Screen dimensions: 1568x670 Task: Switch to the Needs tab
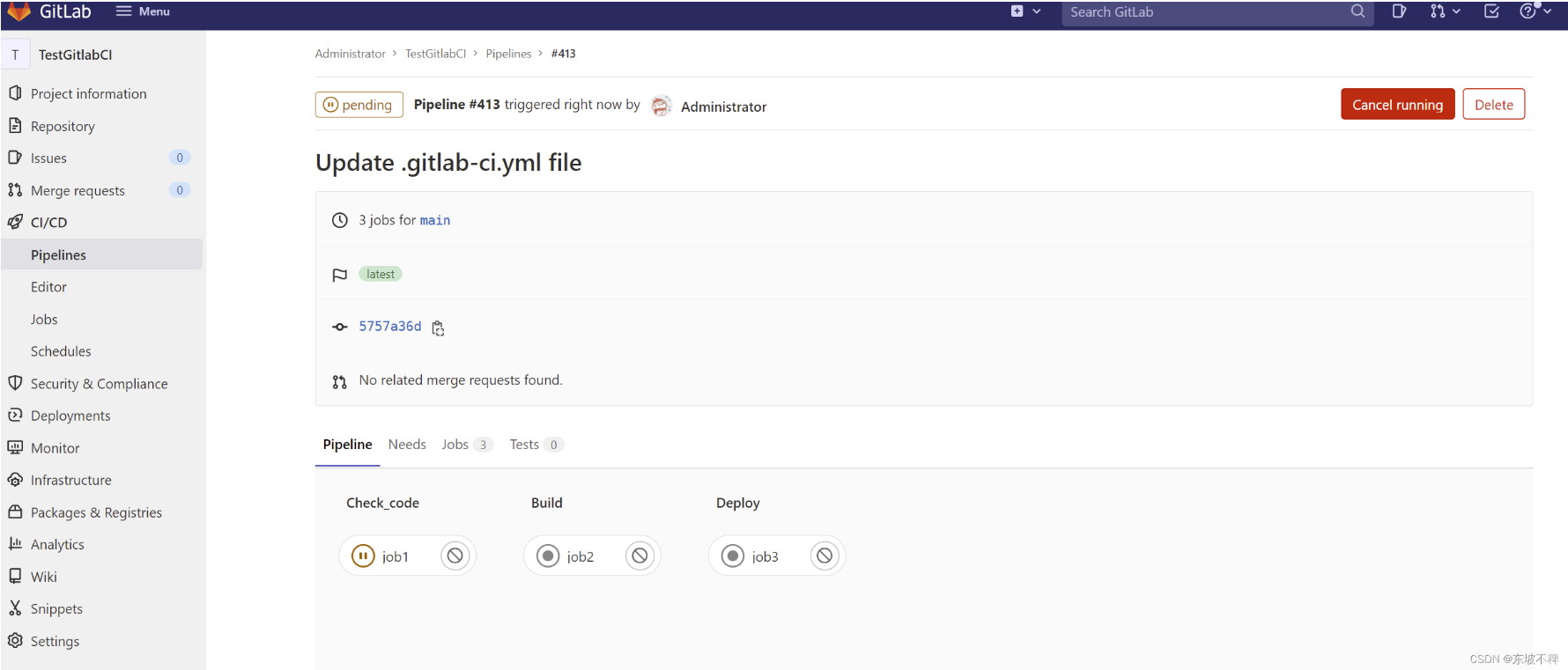click(x=407, y=445)
